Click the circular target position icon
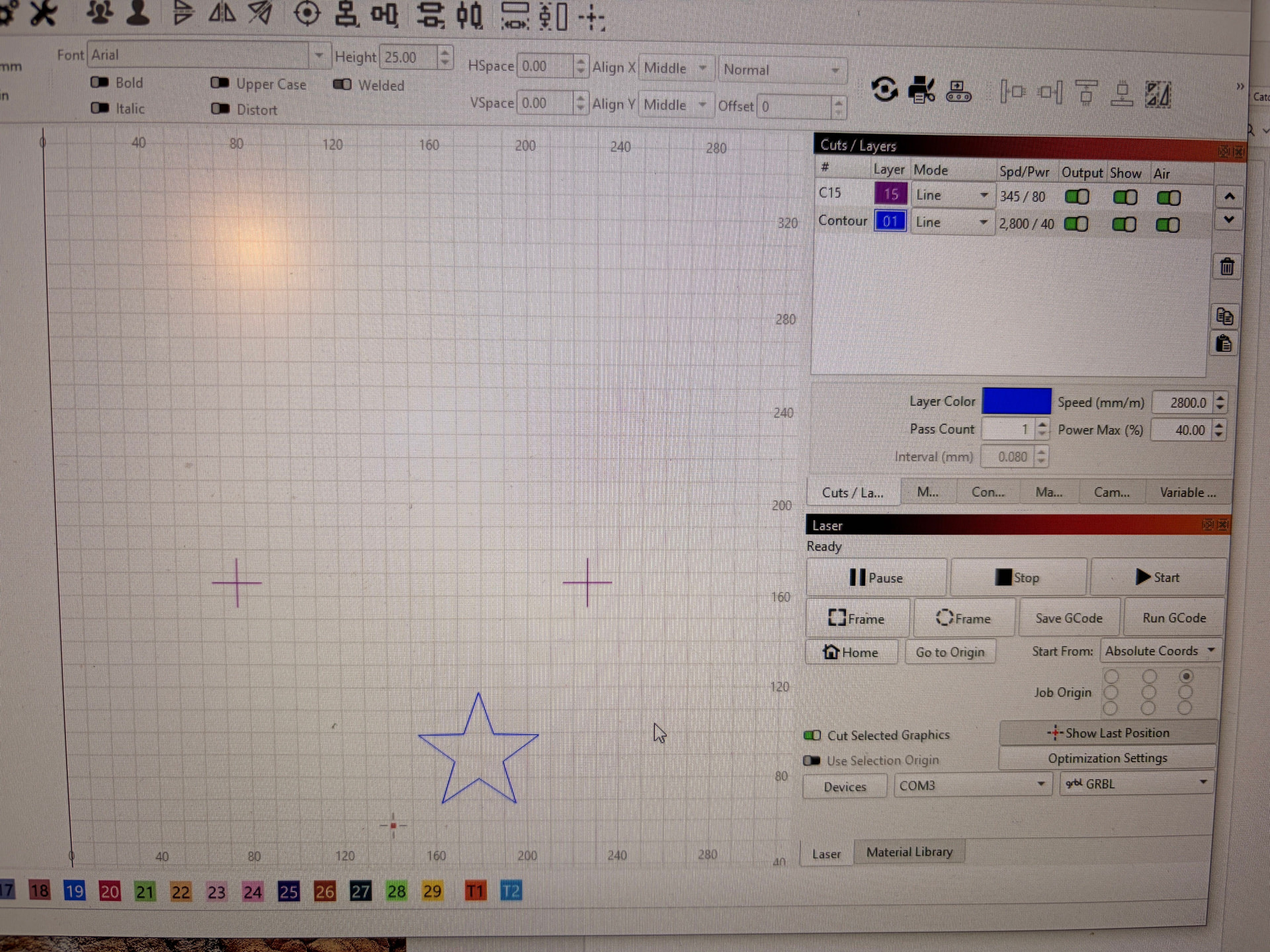The width and height of the screenshot is (1270, 952). coord(307,13)
